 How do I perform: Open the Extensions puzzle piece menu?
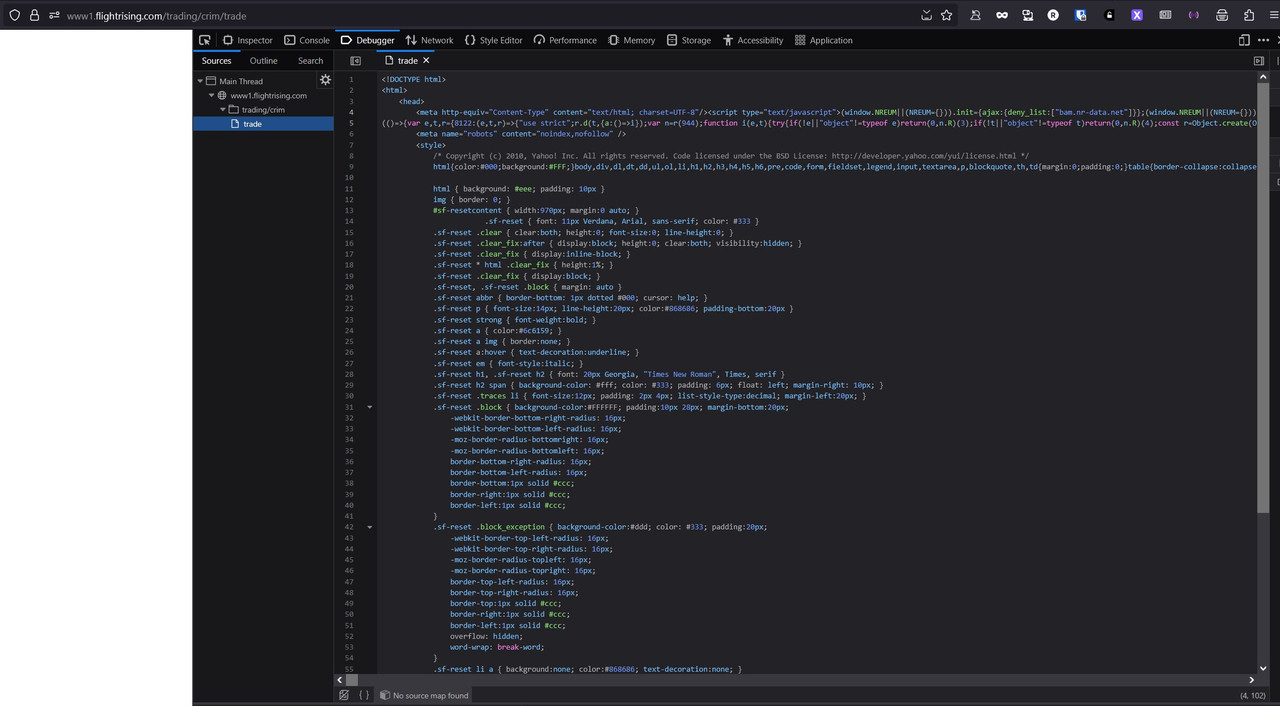(1249, 16)
